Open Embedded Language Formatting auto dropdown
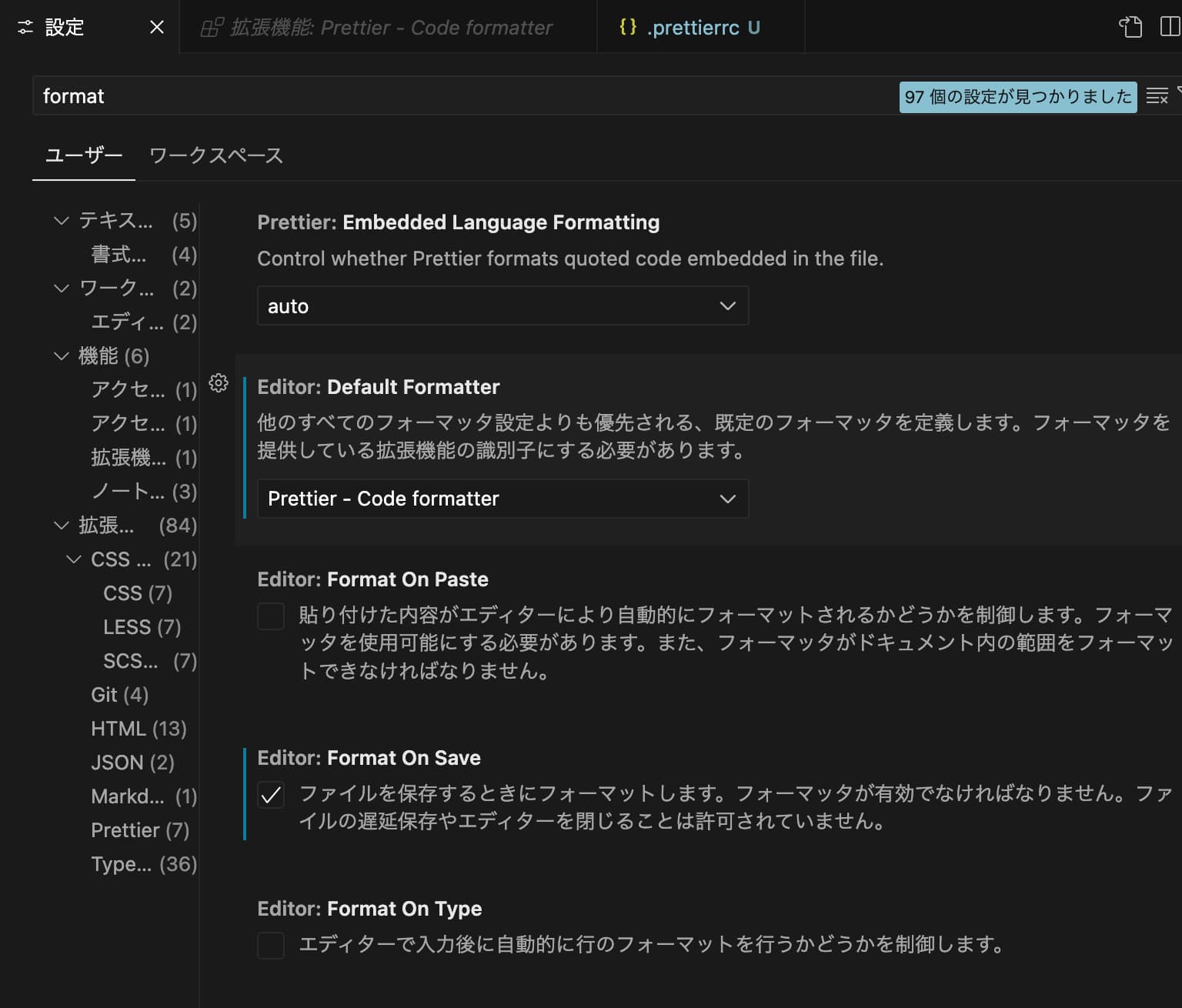Viewport: 1182px width, 1008px height. (503, 306)
